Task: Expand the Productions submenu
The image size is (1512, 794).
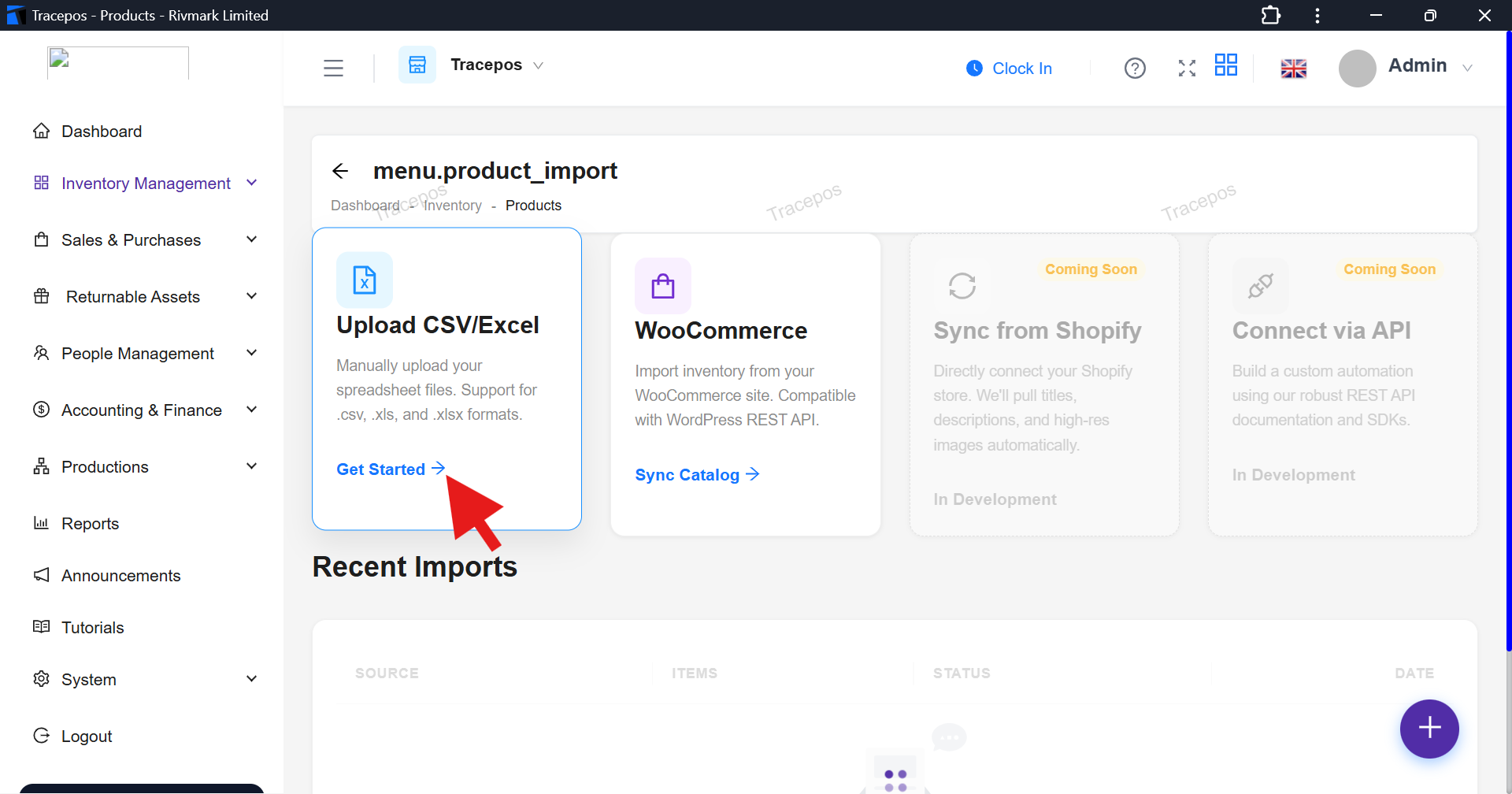Action: coord(146,467)
